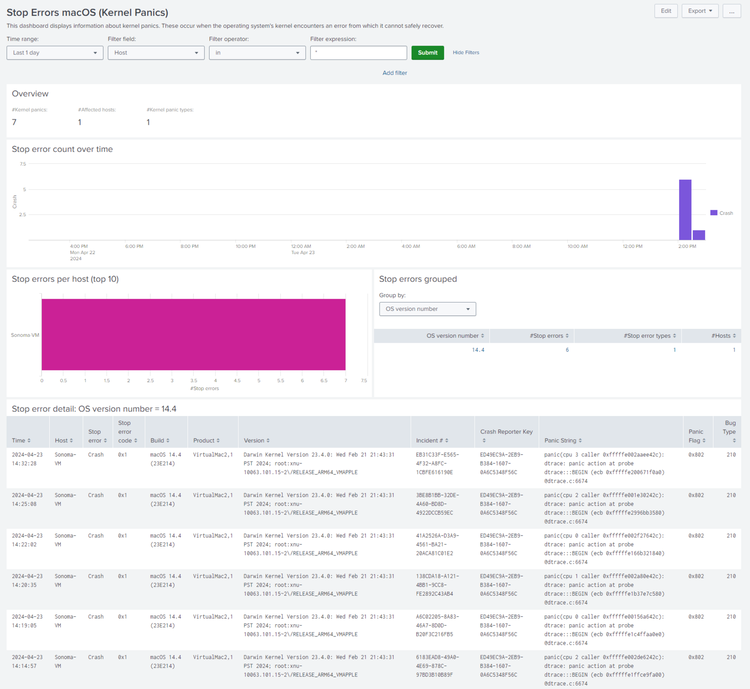Viewport: 750px width, 689px height.
Task: Sort detail table by Time
Action: pyautogui.click(x=21, y=441)
